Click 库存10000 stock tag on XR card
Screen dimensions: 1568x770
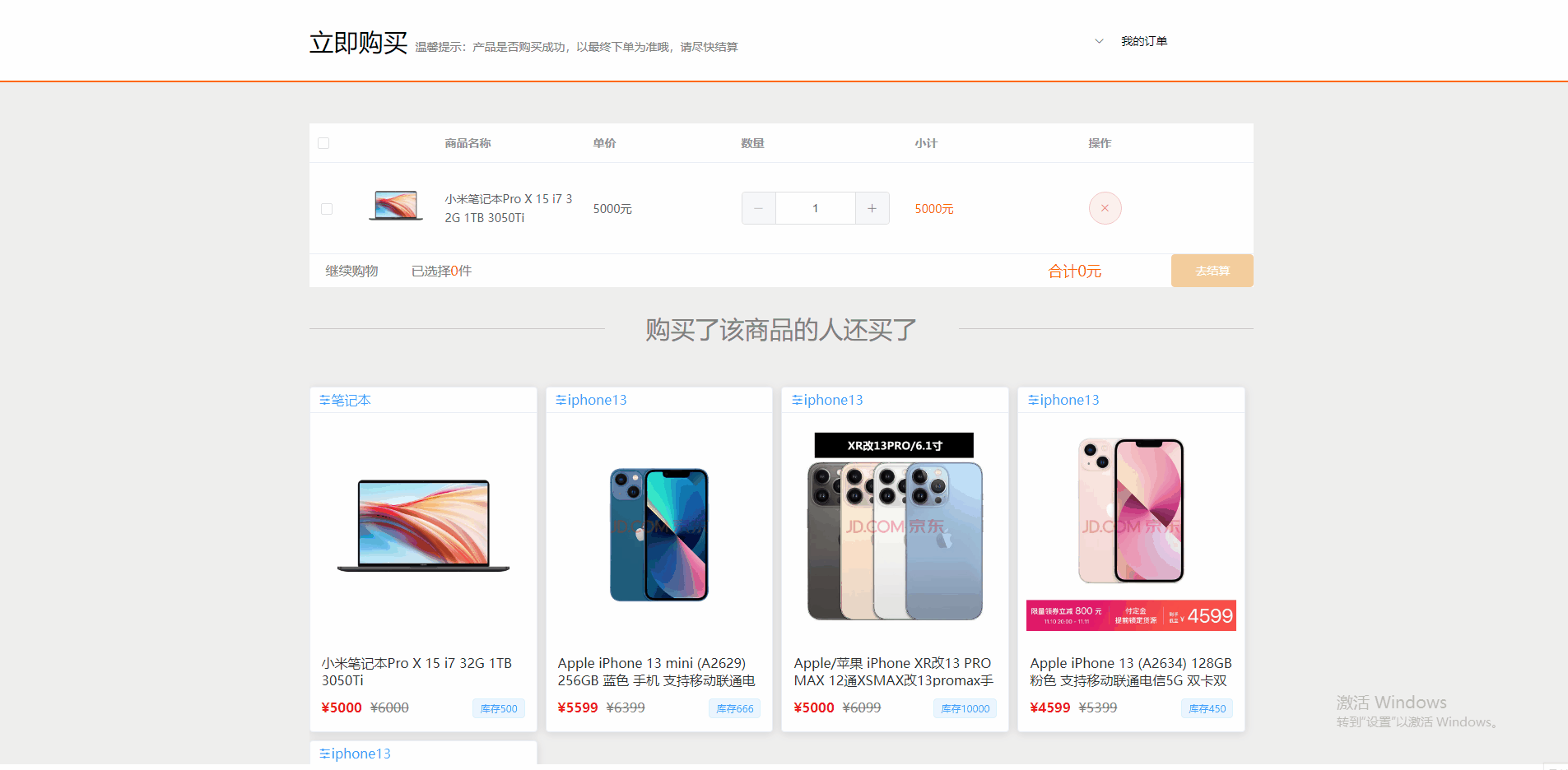pos(965,708)
